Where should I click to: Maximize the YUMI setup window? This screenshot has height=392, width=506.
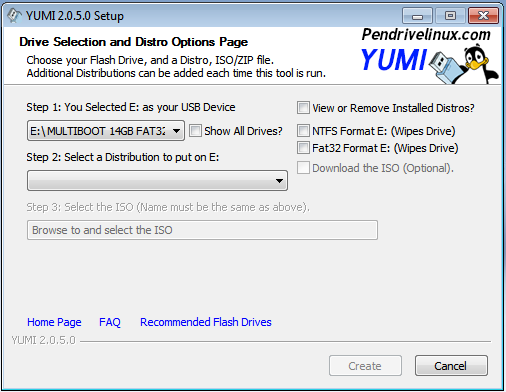tap(450, 16)
